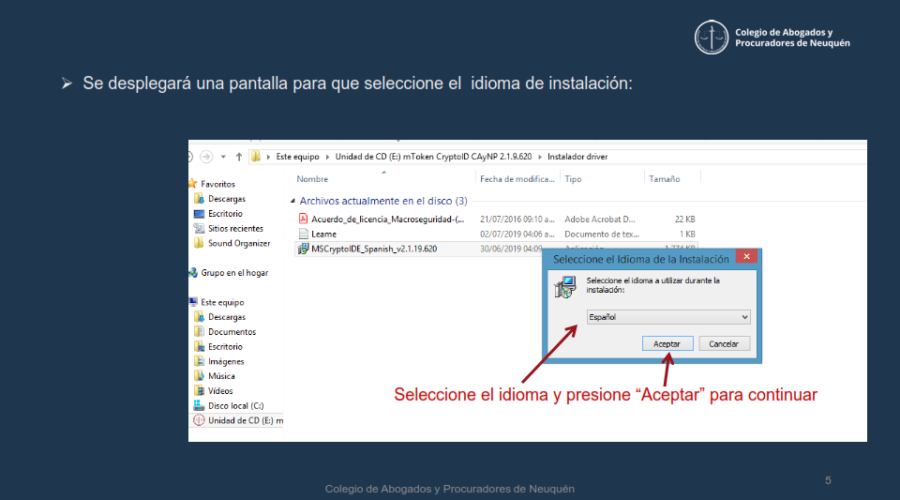Open Descargas under Este equipo

tap(226, 317)
